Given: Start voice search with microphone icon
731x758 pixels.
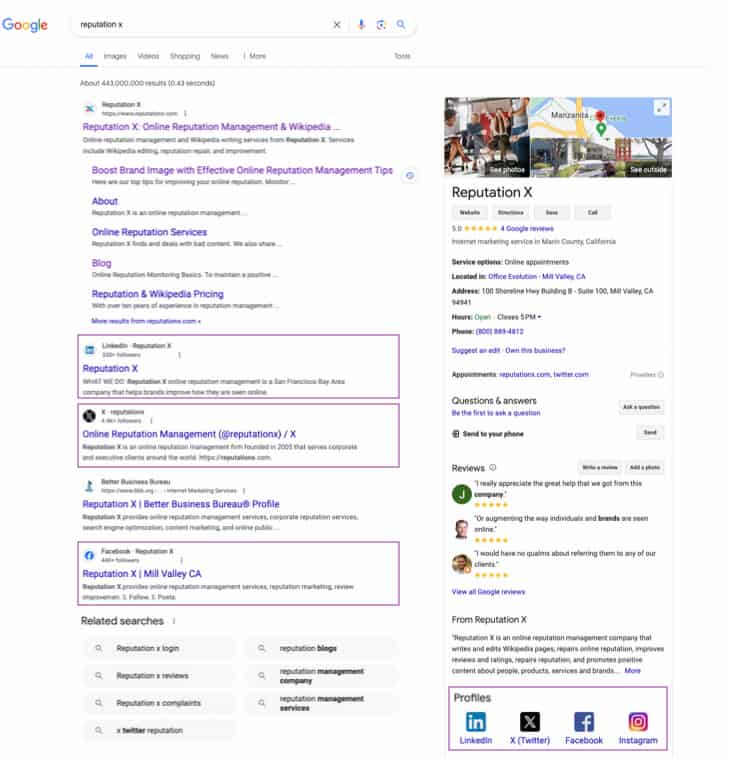Looking at the screenshot, I should 361,24.
